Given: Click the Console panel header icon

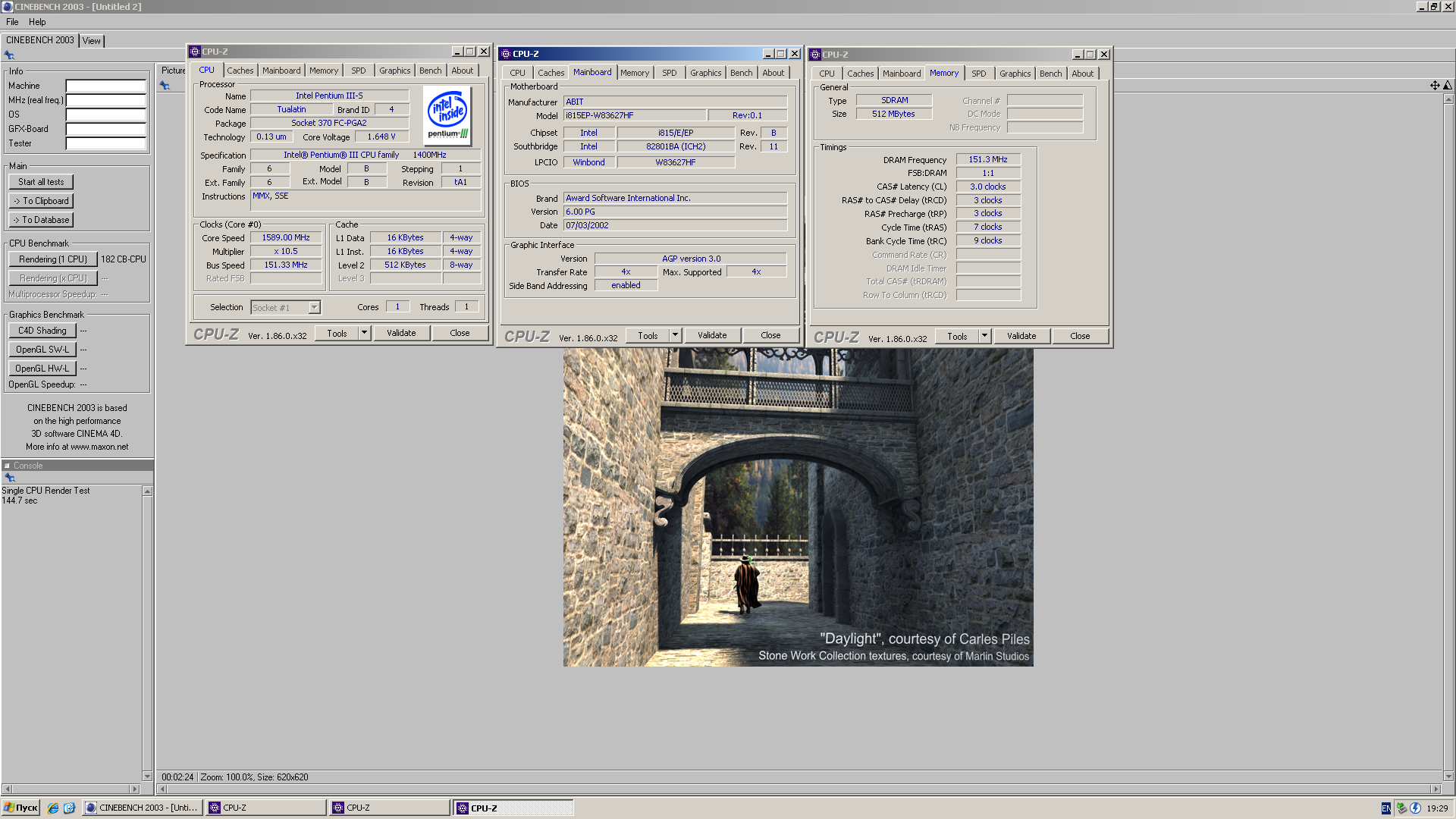Looking at the screenshot, I should 7,466.
